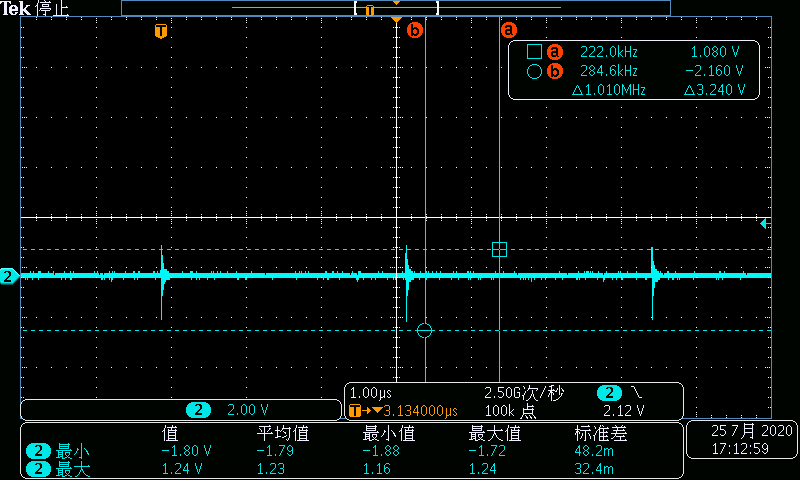Click the trigger level arrow on right edge
Screen dimensions: 800x480
(765, 223)
